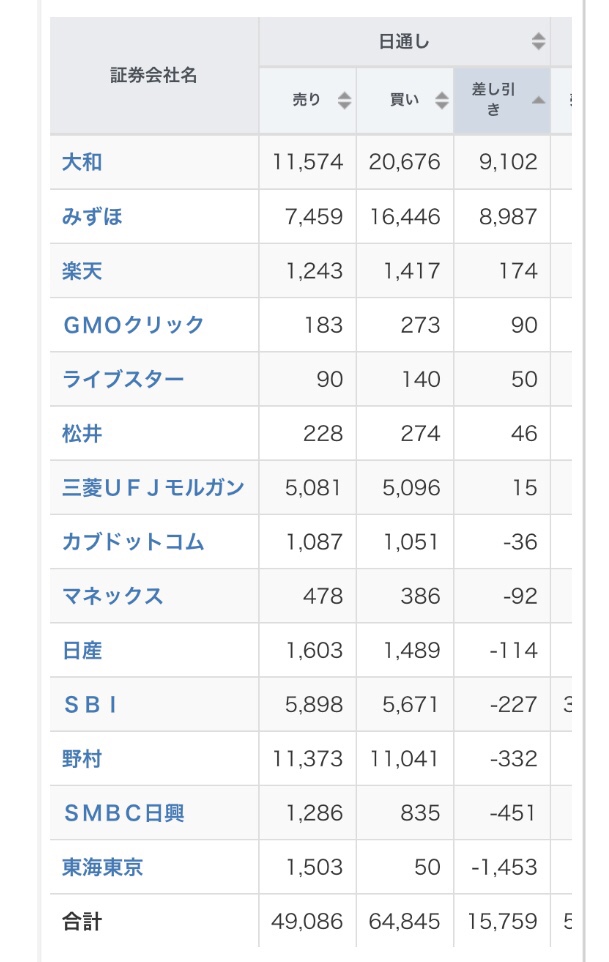Open the SBI securities link
609x962 pixels.
tap(90, 704)
